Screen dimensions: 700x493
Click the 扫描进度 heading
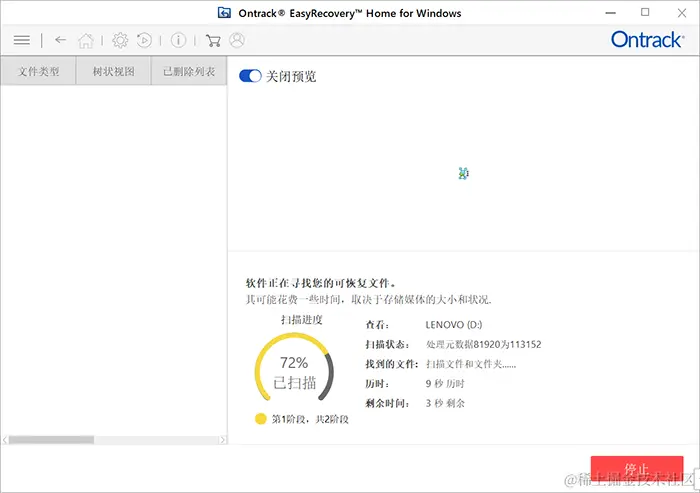[302, 320]
